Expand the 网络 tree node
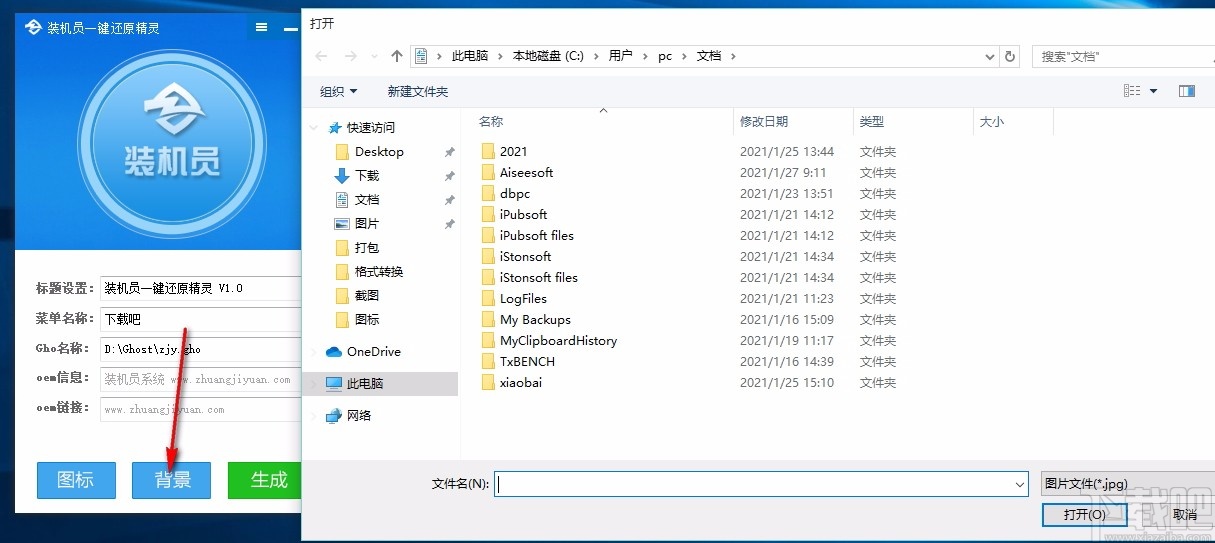Screen dimensions: 1215x543 [x=315, y=416]
